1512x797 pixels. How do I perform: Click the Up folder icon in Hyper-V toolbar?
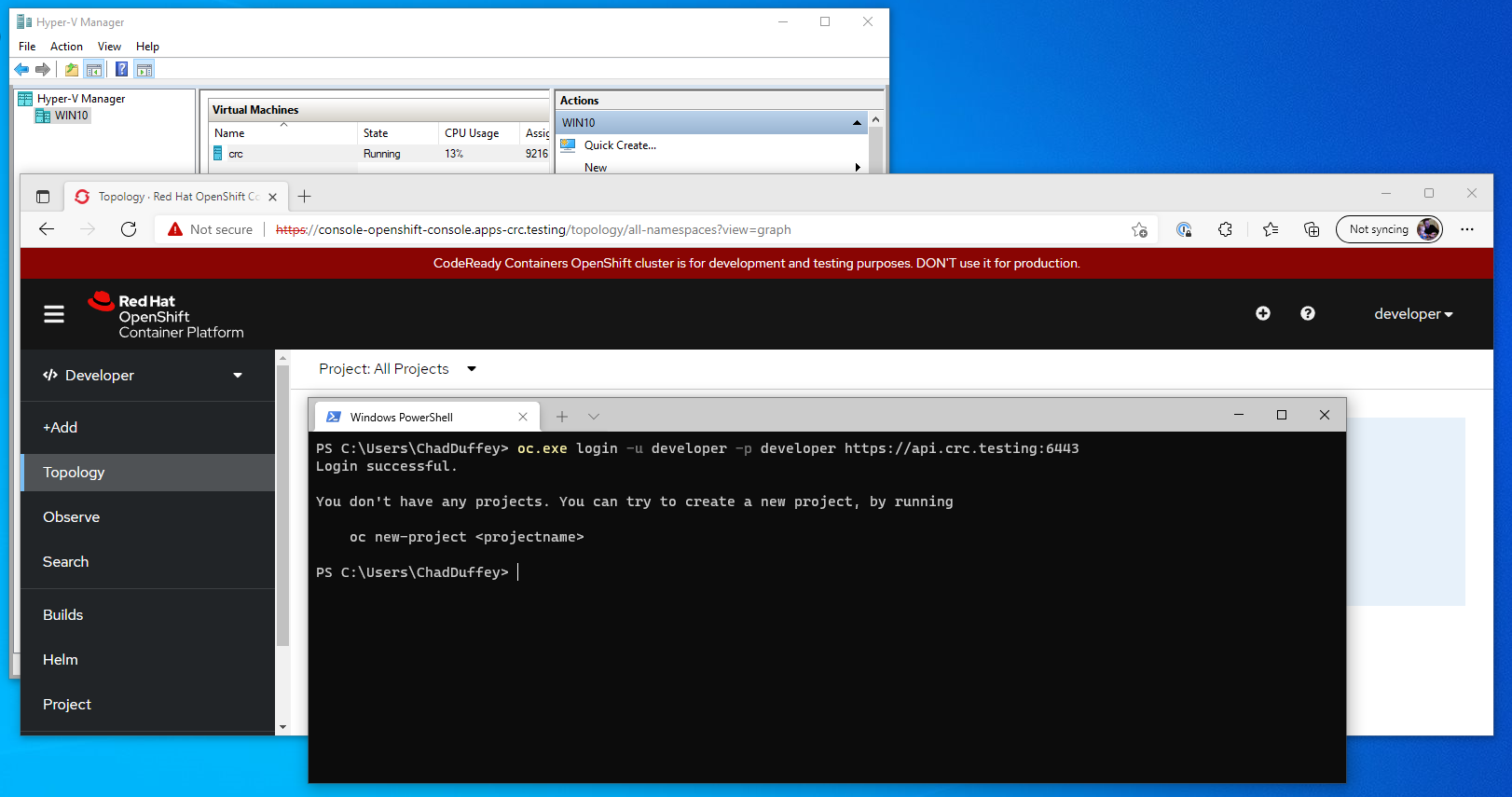72,69
